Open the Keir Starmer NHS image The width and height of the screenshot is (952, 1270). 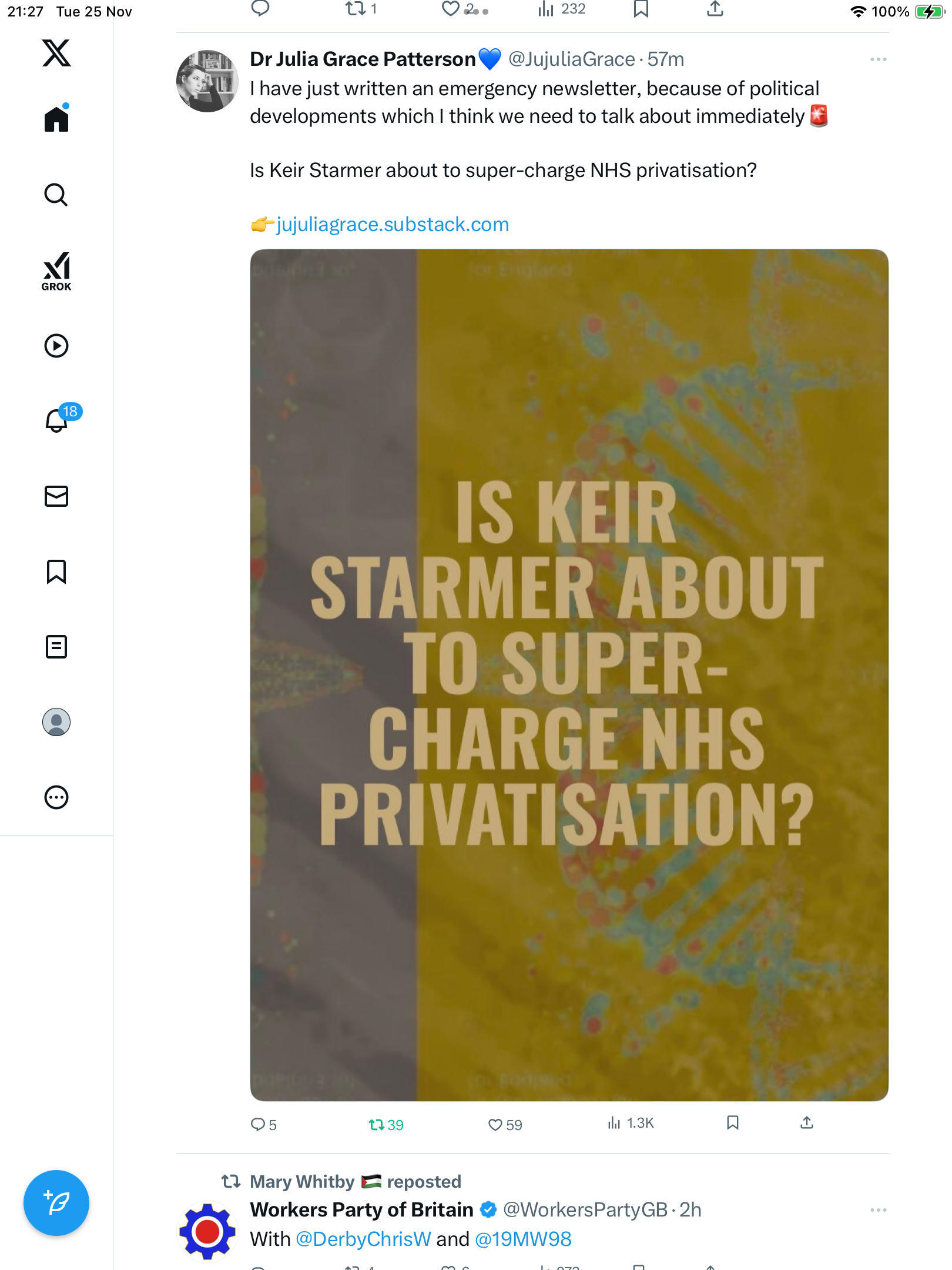[569, 674]
